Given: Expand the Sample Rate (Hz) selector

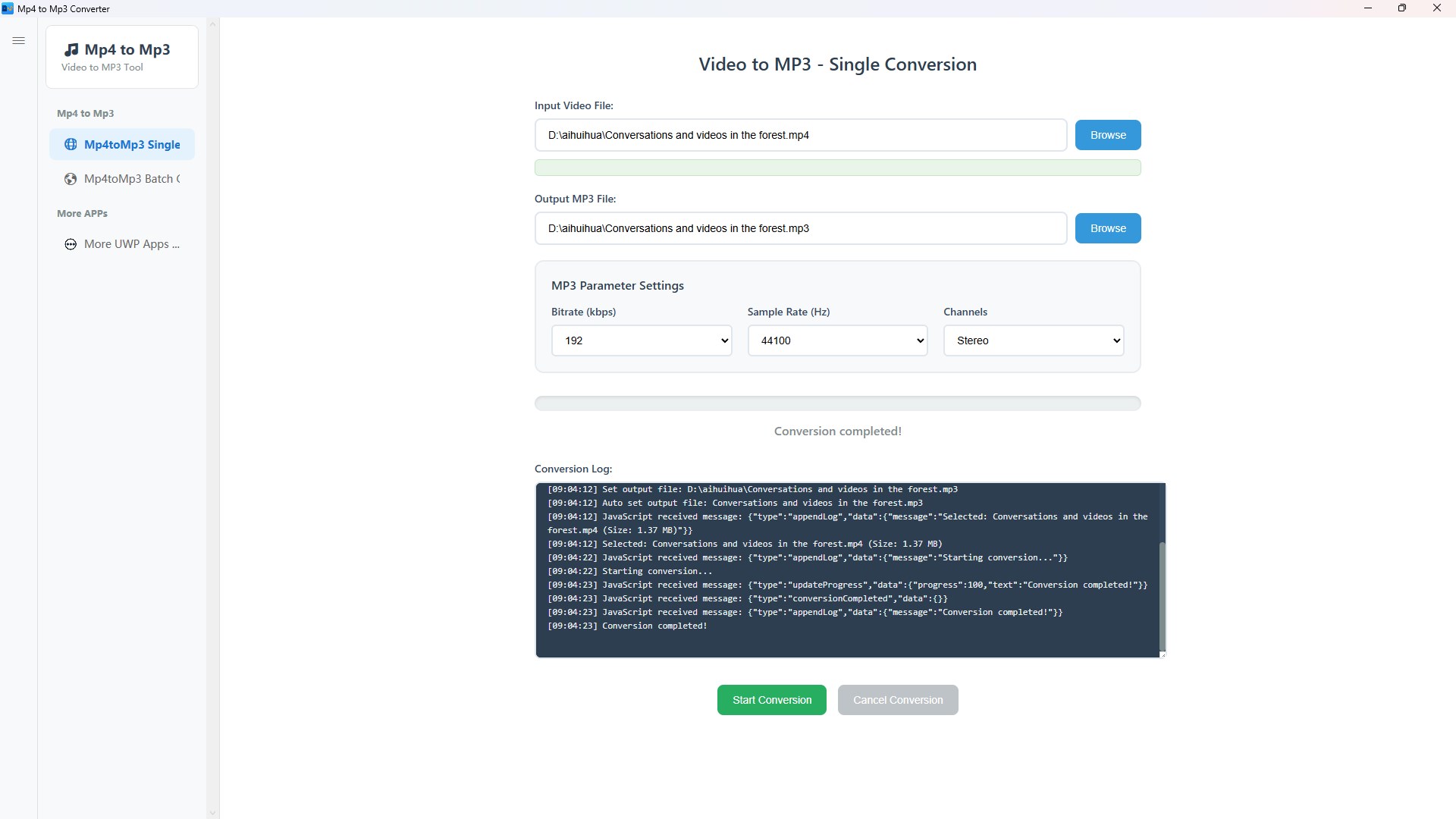Looking at the screenshot, I should tap(837, 340).
